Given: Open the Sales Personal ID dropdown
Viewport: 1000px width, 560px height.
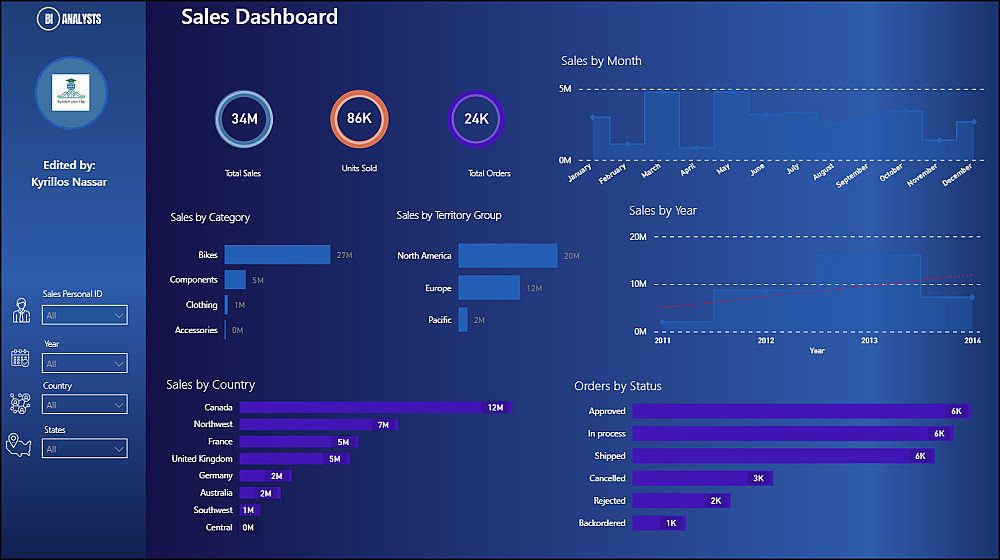Looking at the screenshot, I should (x=85, y=315).
